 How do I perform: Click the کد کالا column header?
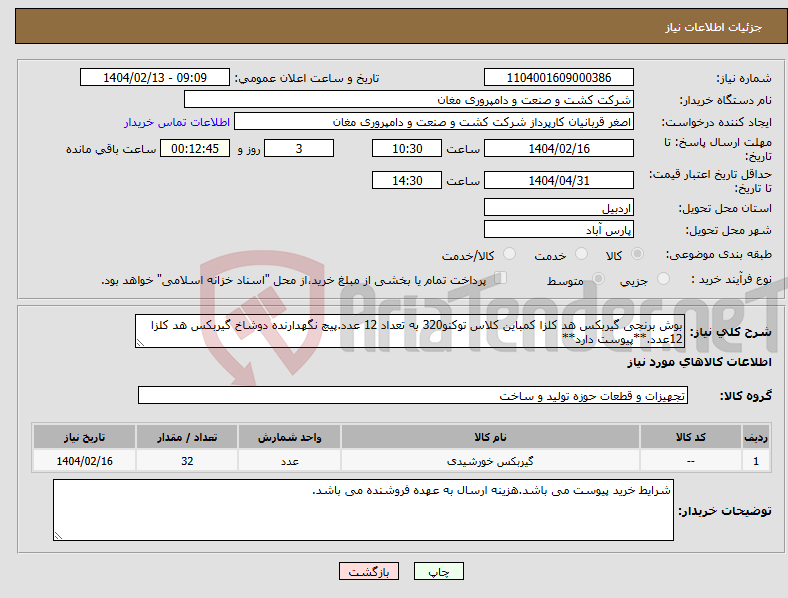[x=691, y=437]
